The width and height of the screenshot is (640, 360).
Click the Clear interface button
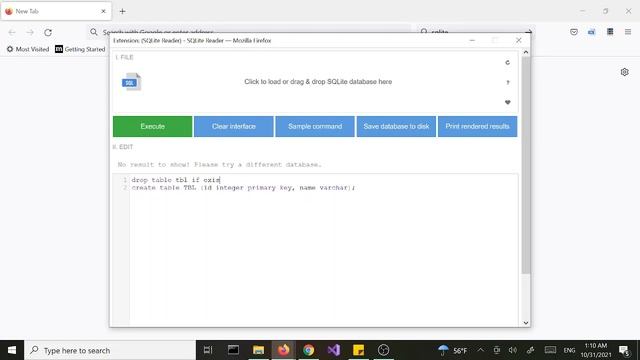234,127
